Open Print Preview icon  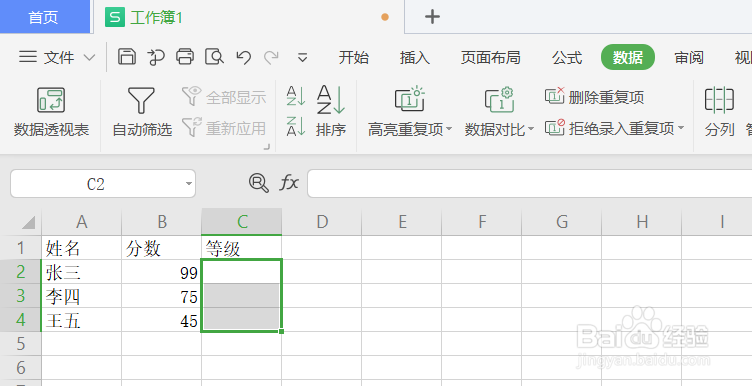click(x=214, y=57)
